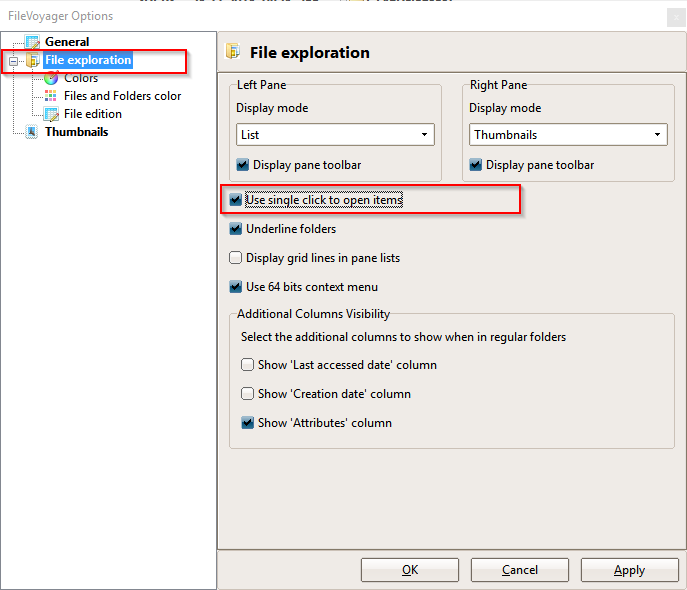
Task: Click the Apply button
Action: pos(630,570)
